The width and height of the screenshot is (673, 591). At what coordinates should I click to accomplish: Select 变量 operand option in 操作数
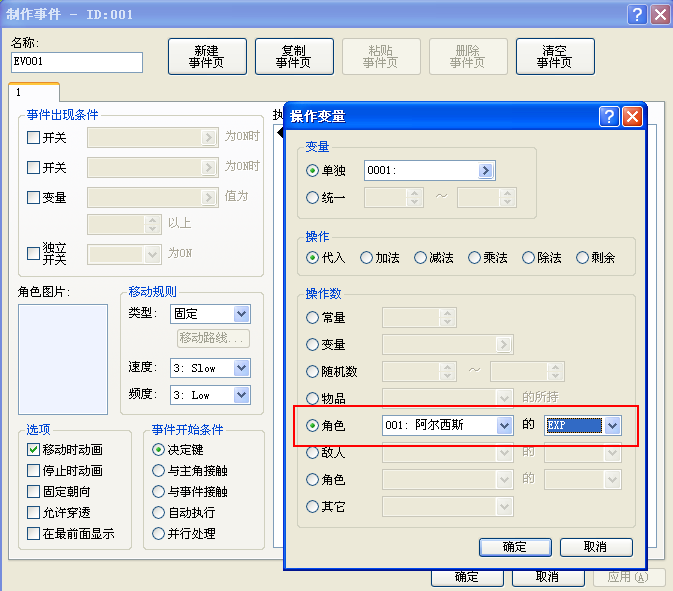[x=312, y=344]
